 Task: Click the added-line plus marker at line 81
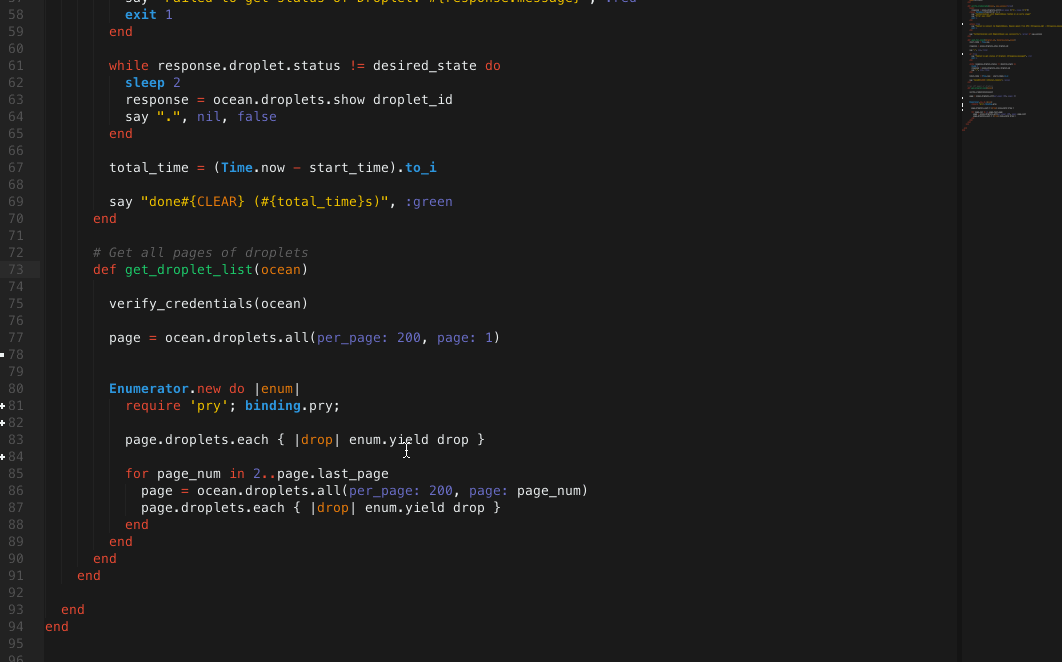[3, 406]
